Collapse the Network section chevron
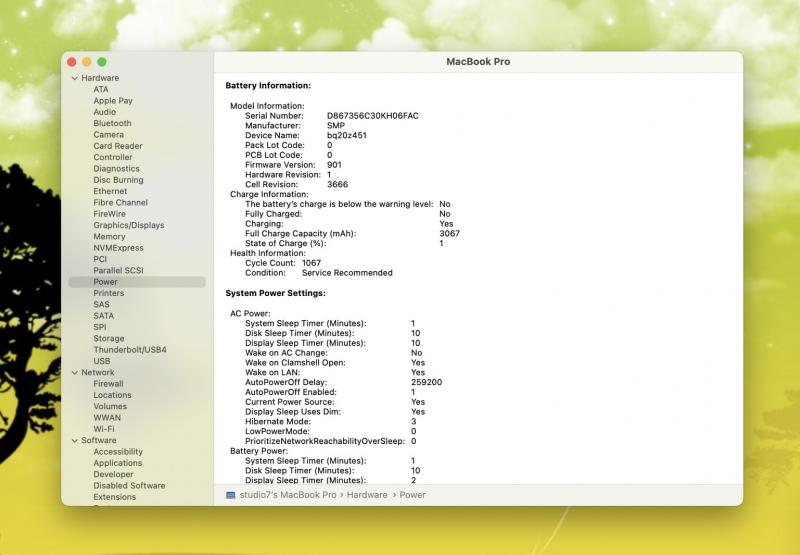This screenshot has height=555, width=800. (75, 372)
